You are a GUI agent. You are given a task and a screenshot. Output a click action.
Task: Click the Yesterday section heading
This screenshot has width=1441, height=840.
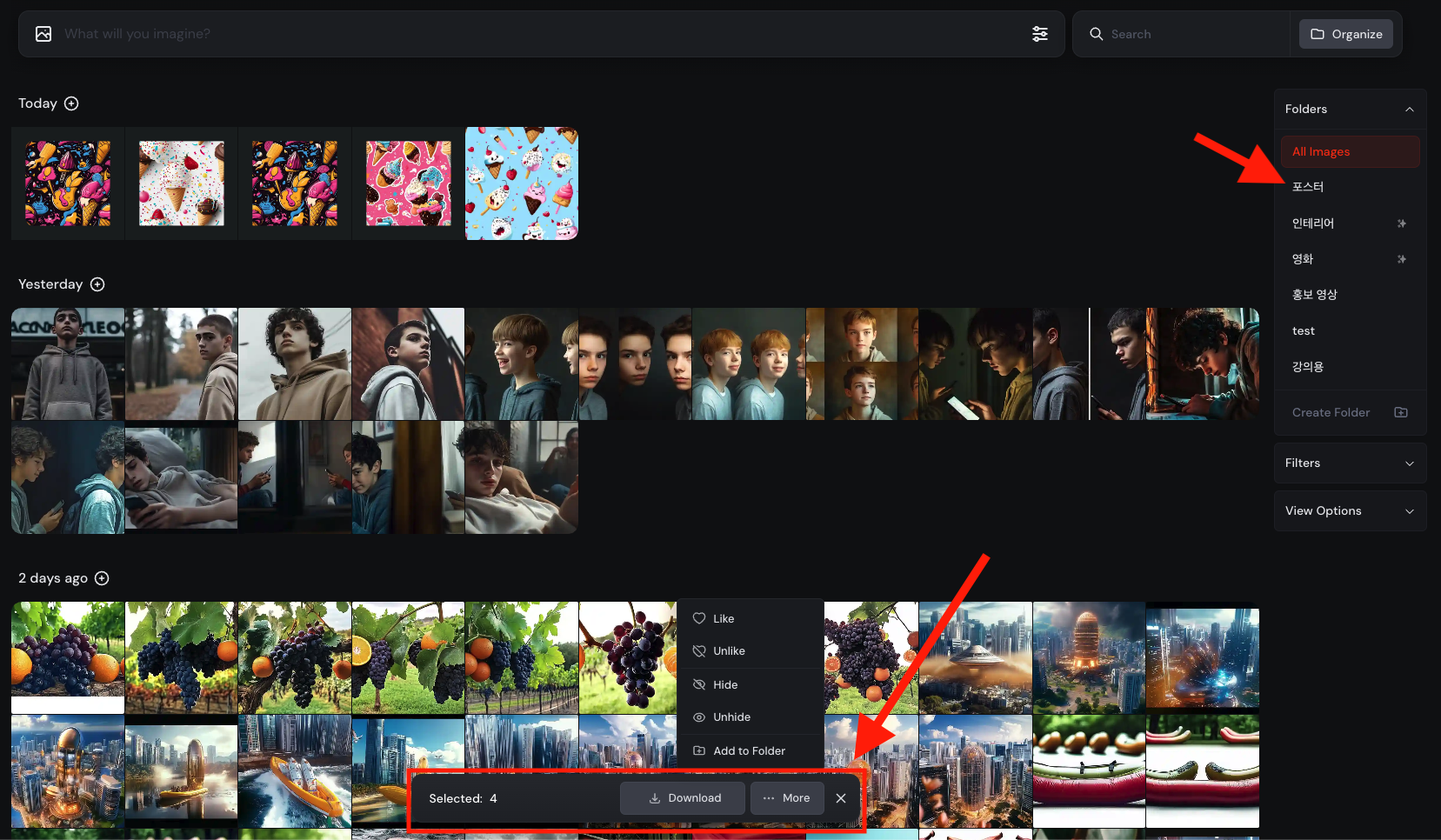click(50, 284)
